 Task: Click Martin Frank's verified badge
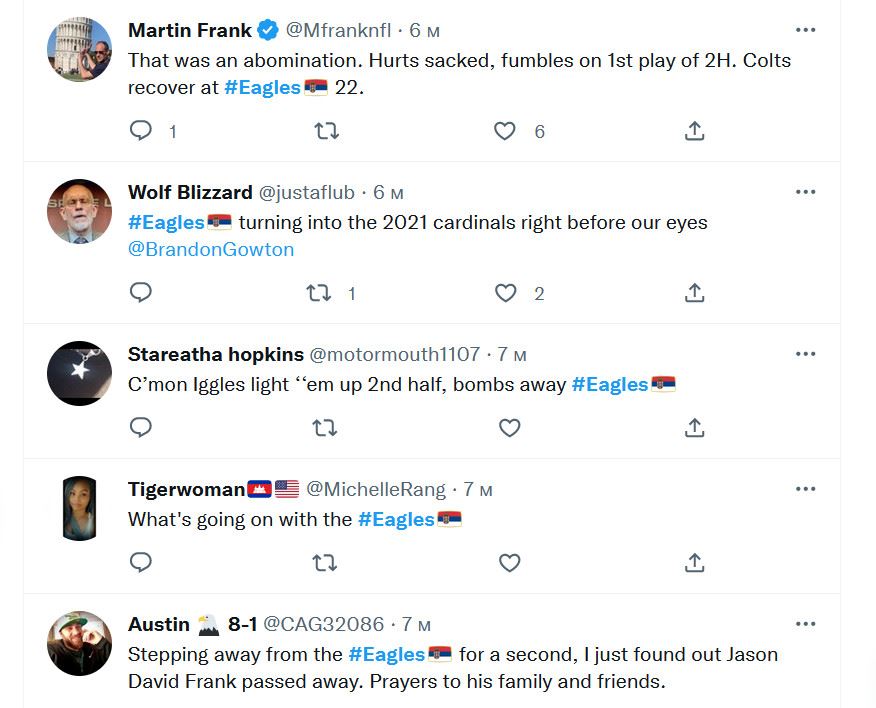[x=266, y=30]
